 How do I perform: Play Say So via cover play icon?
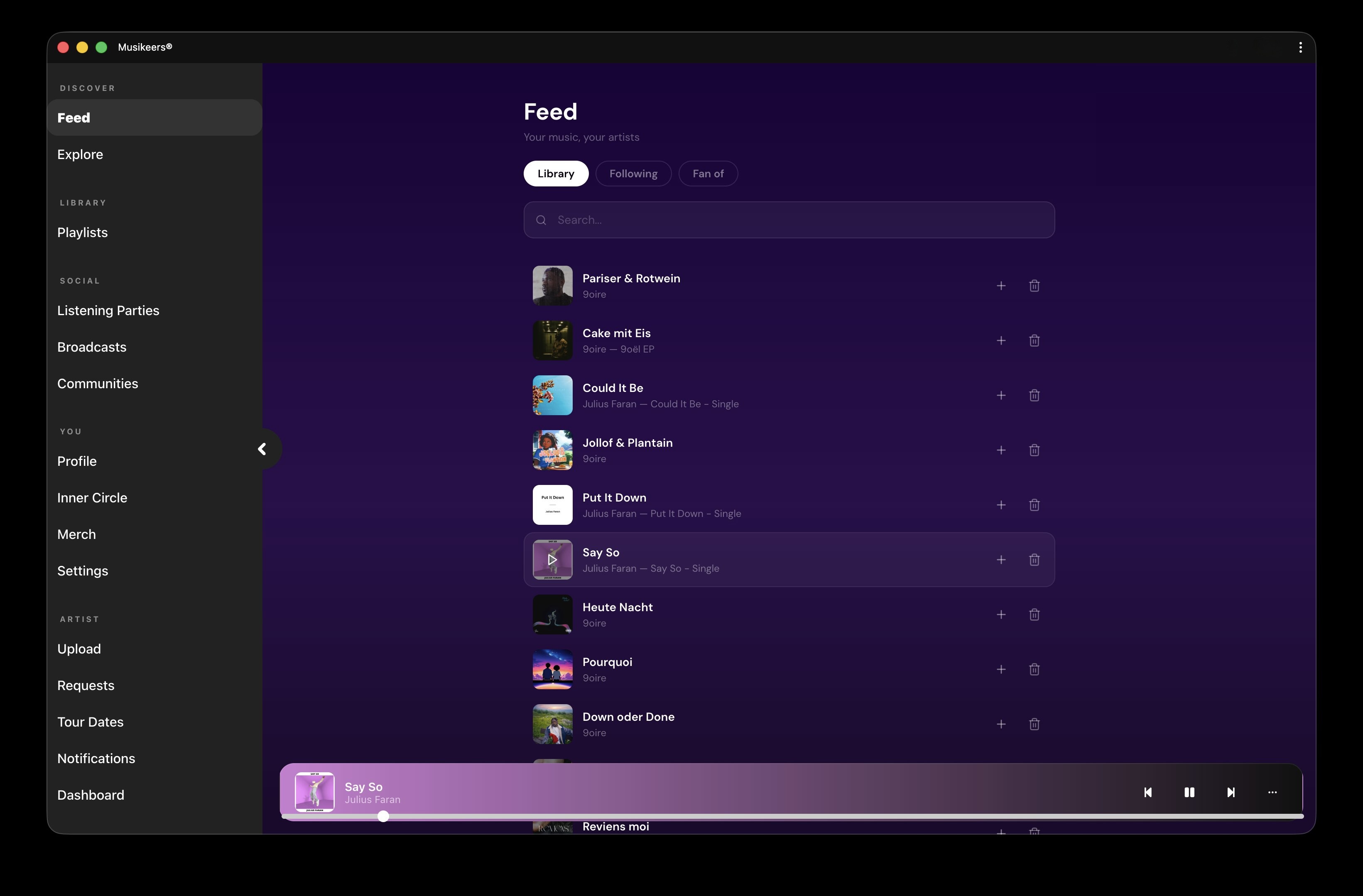pyautogui.click(x=552, y=560)
